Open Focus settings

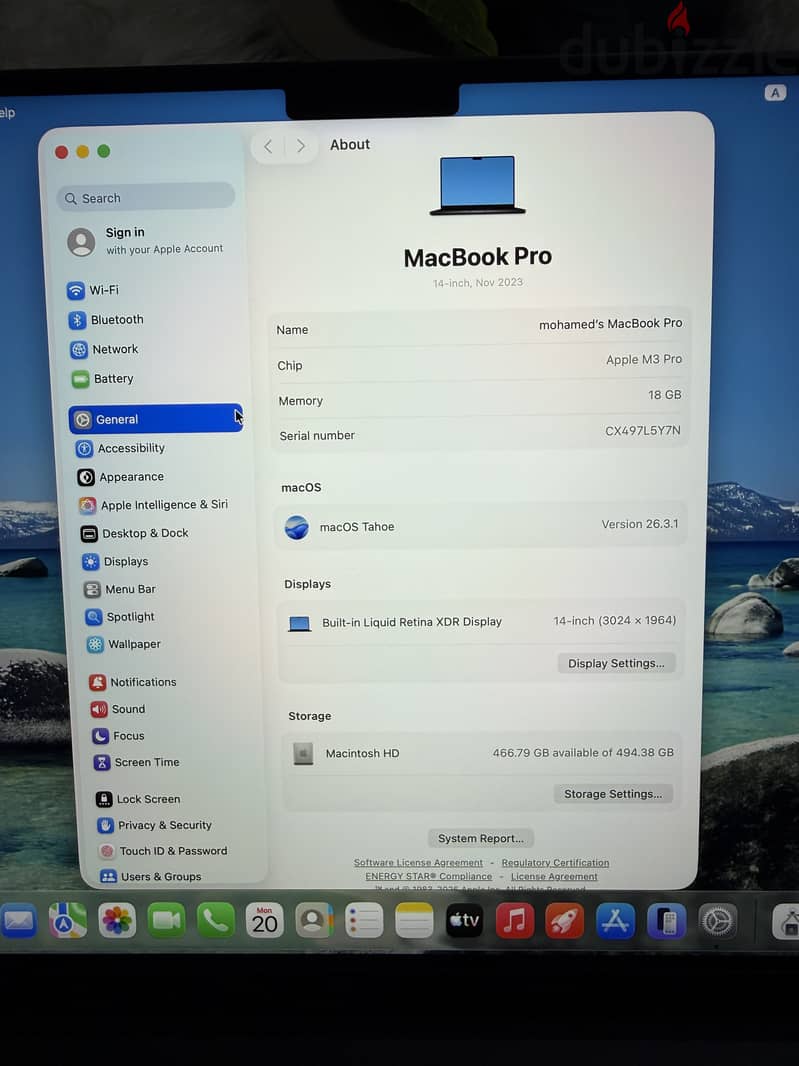click(118, 736)
